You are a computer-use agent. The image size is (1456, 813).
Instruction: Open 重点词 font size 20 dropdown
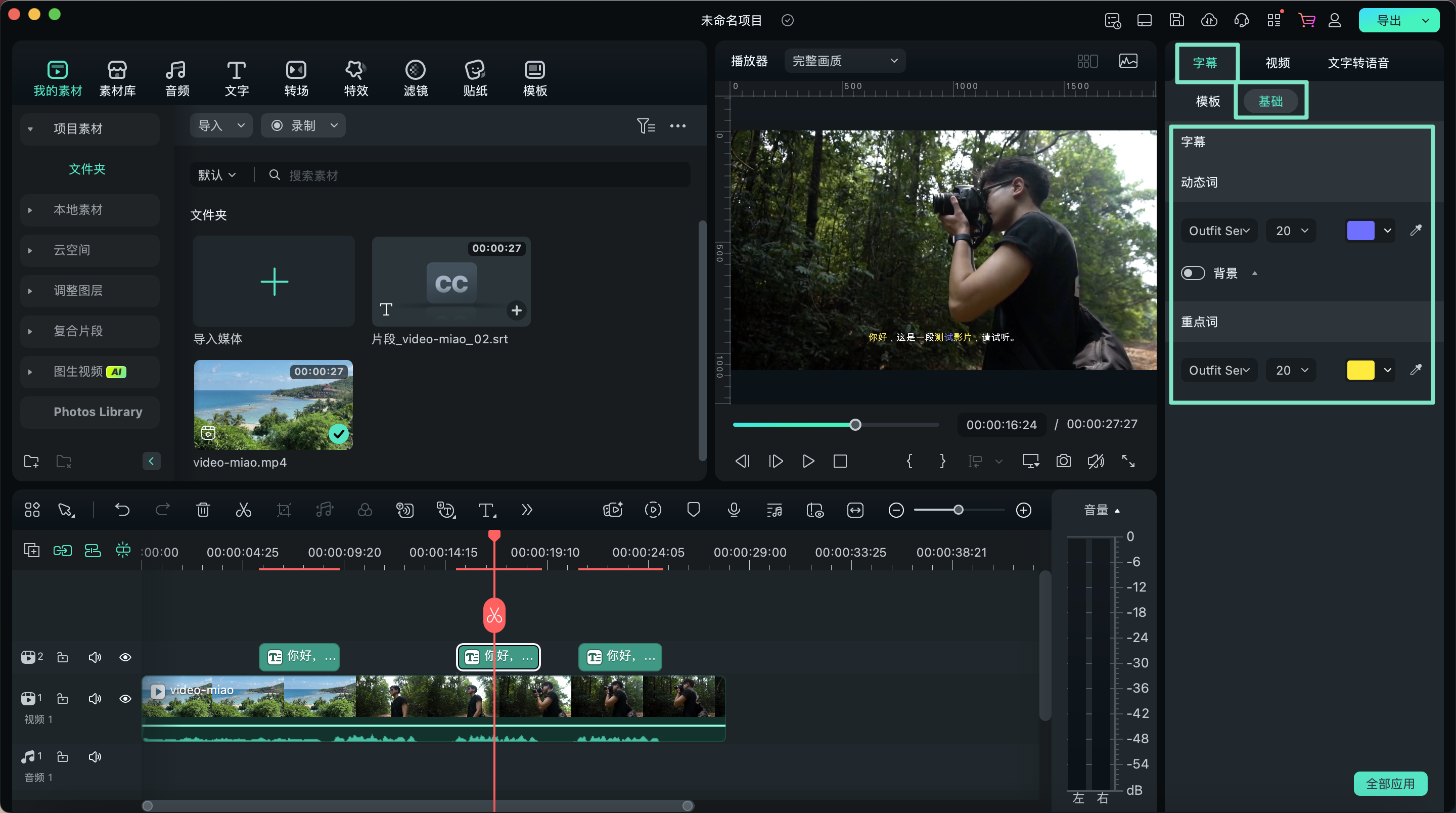click(x=1291, y=370)
